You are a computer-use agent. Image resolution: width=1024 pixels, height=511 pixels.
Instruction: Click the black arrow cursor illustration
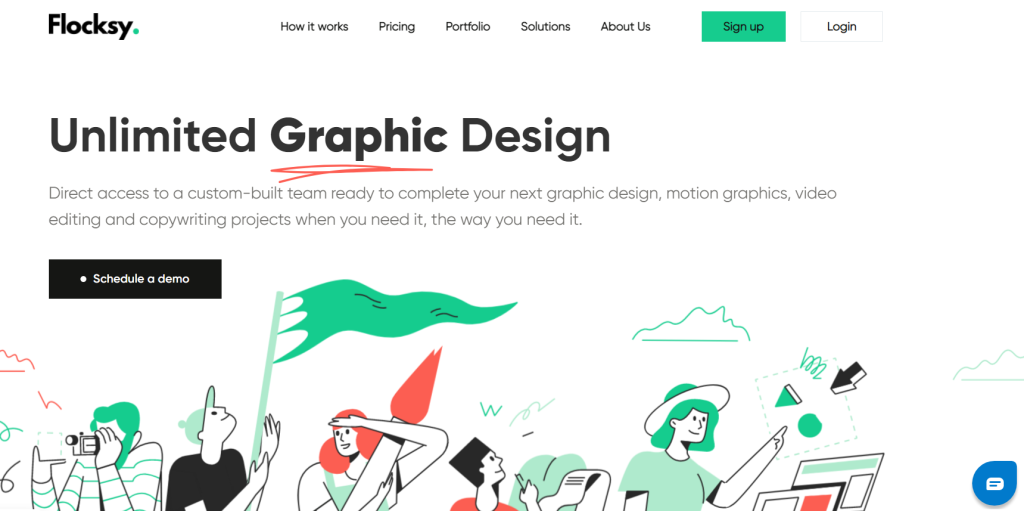pyautogui.click(x=848, y=378)
